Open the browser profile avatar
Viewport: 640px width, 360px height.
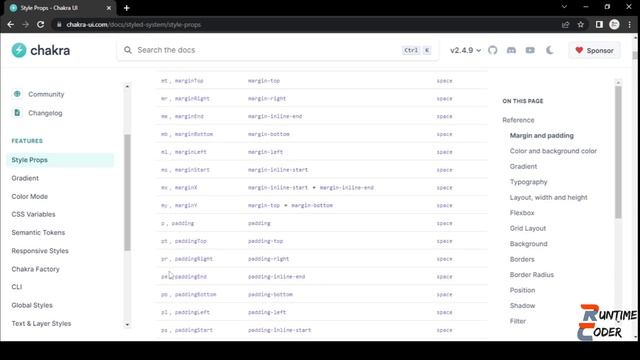tap(614, 24)
